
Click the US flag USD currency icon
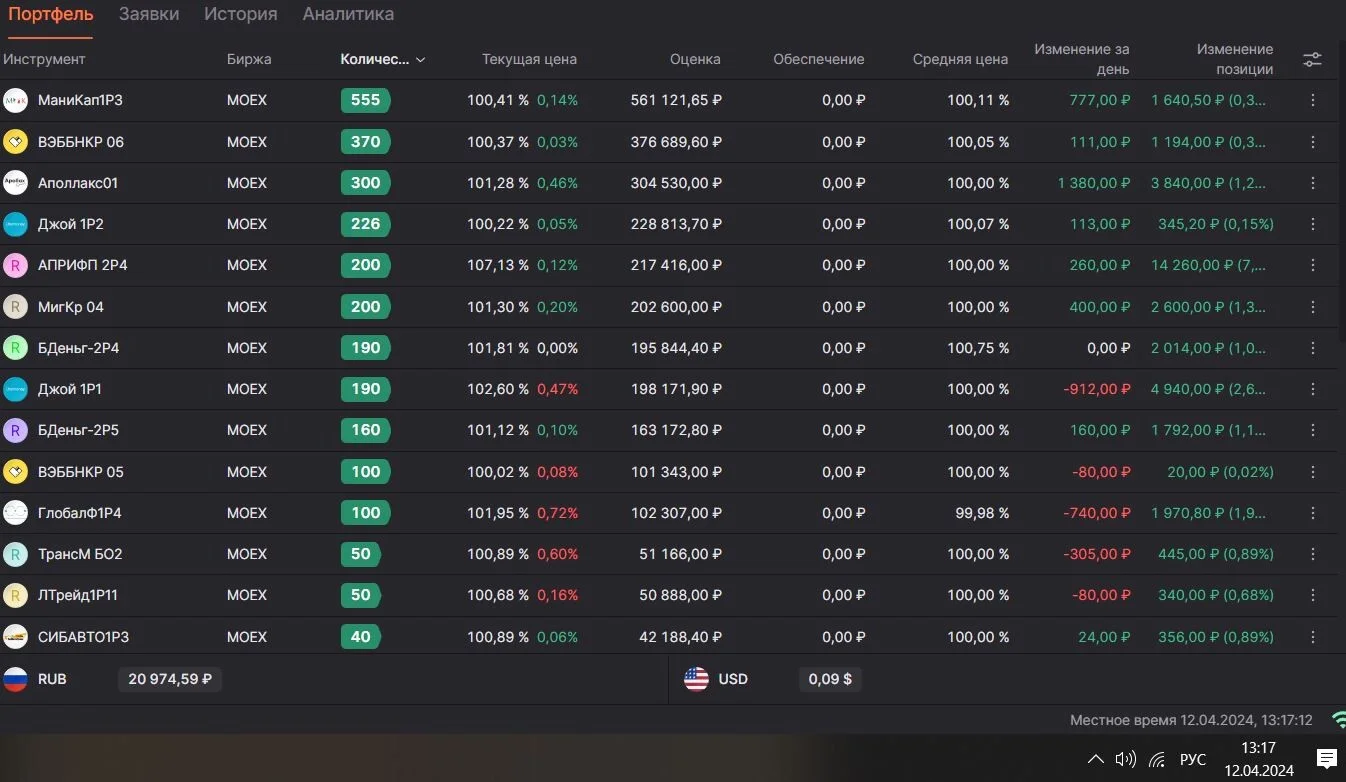click(x=696, y=679)
